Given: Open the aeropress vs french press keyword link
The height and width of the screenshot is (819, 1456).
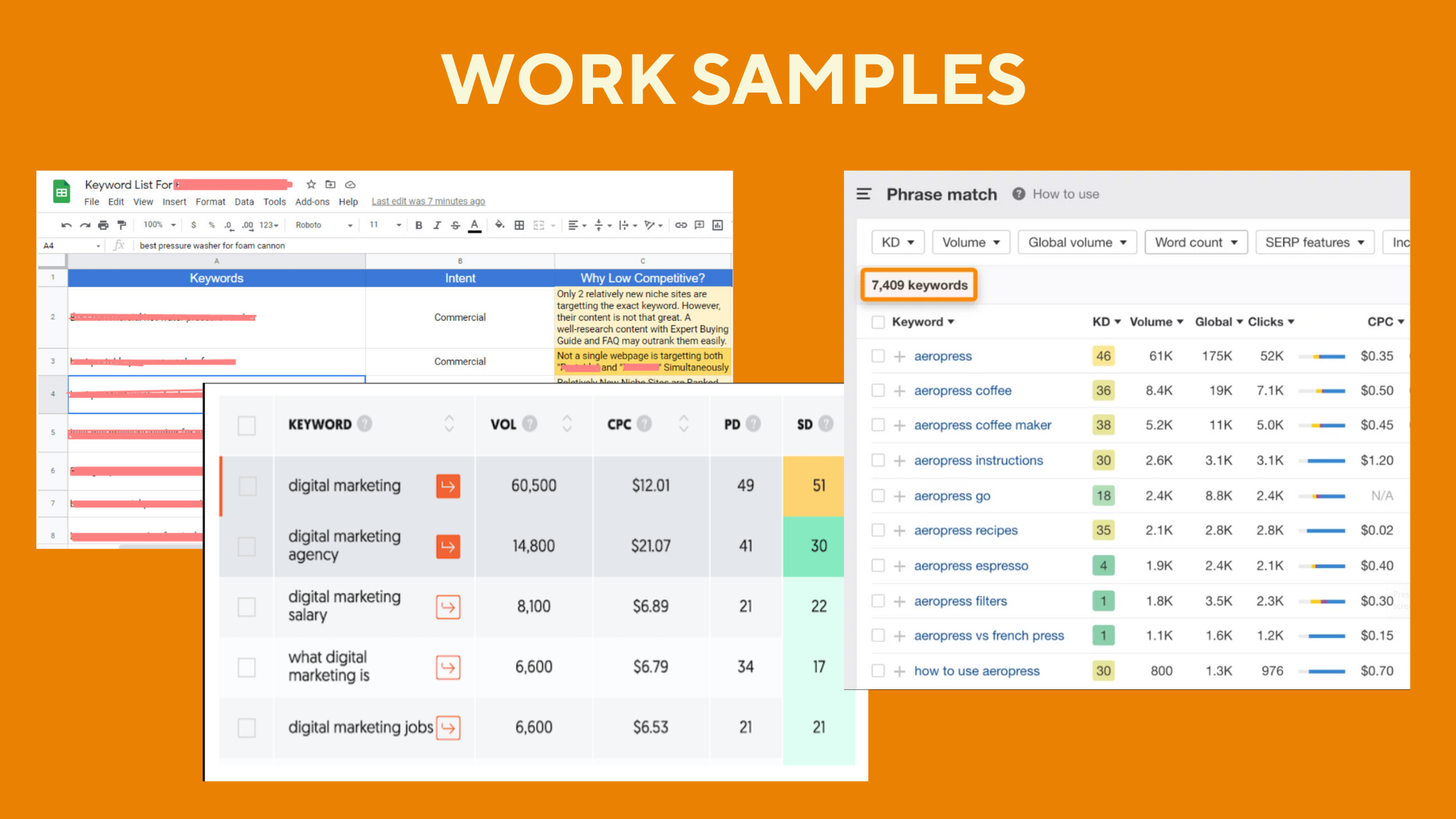Looking at the screenshot, I should (x=989, y=635).
